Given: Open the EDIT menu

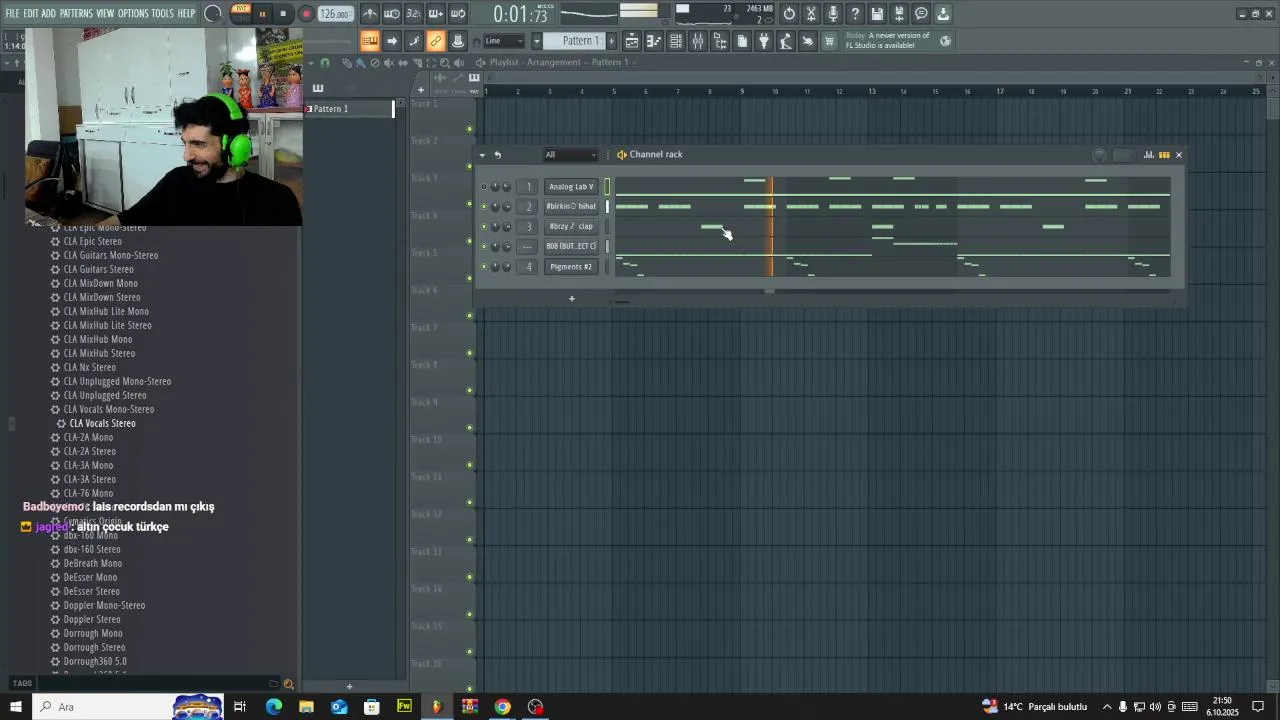Looking at the screenshot, I should [31, 14].
